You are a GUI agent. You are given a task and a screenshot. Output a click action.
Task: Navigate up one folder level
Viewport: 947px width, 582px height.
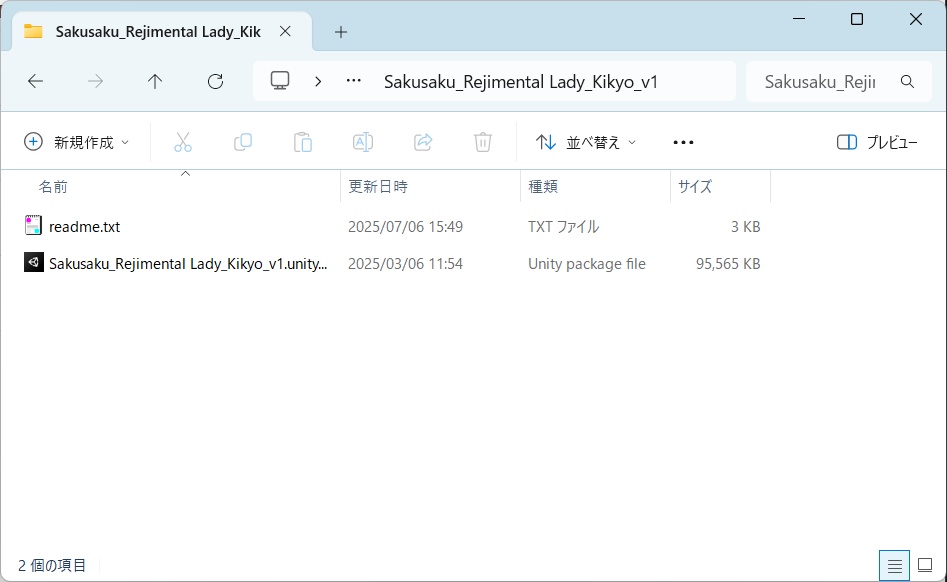click(x=155, y=82)
